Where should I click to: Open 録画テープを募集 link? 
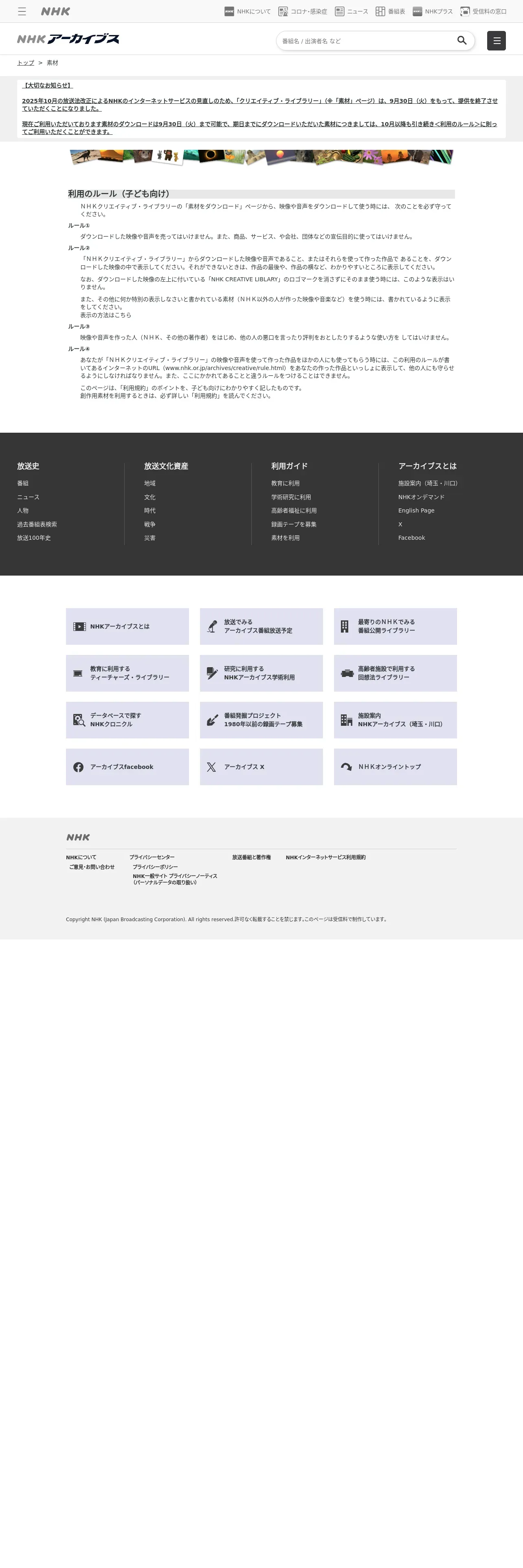[x=294, y=524]
